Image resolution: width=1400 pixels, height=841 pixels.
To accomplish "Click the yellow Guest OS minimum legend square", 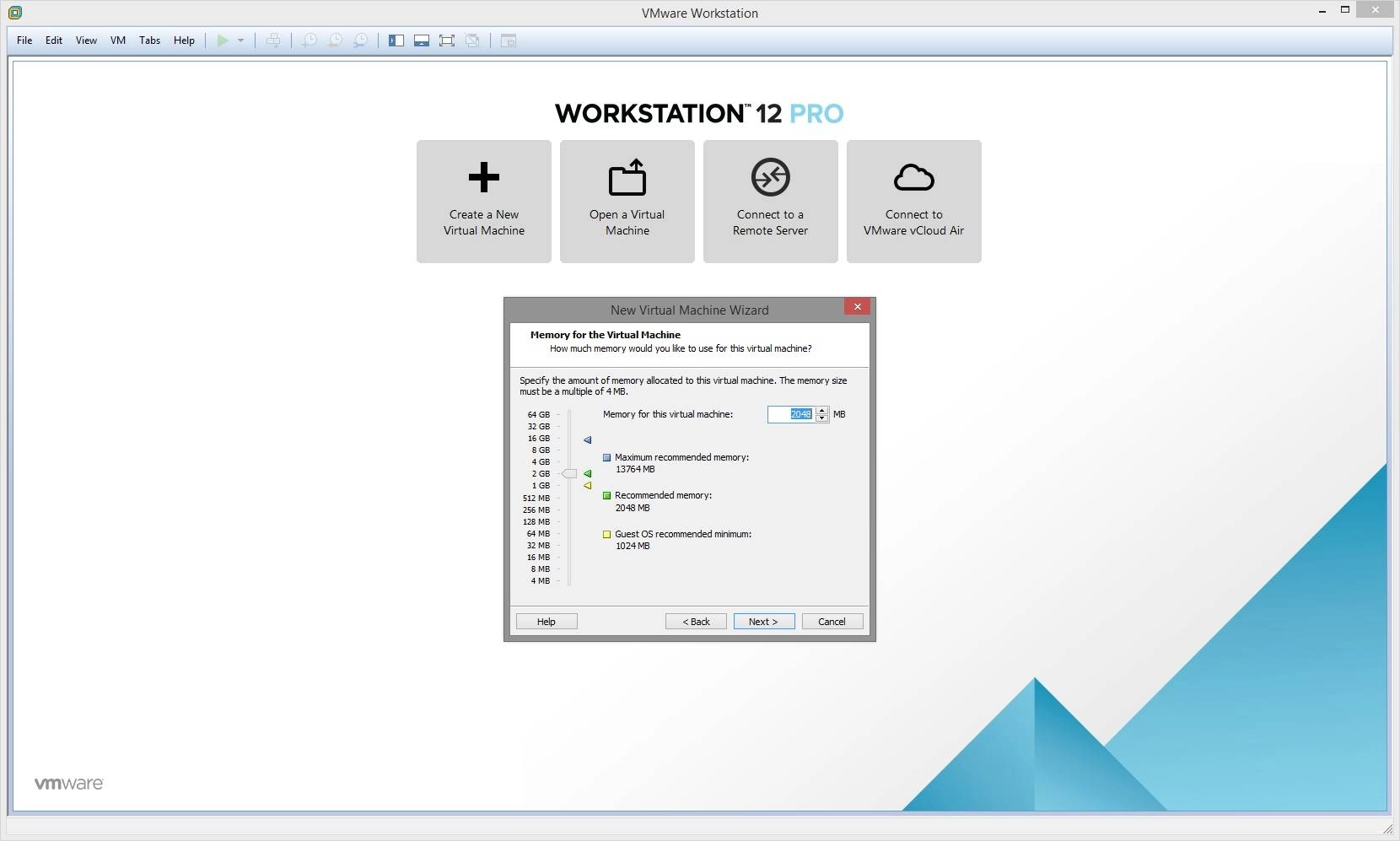I will coord(606,534).
